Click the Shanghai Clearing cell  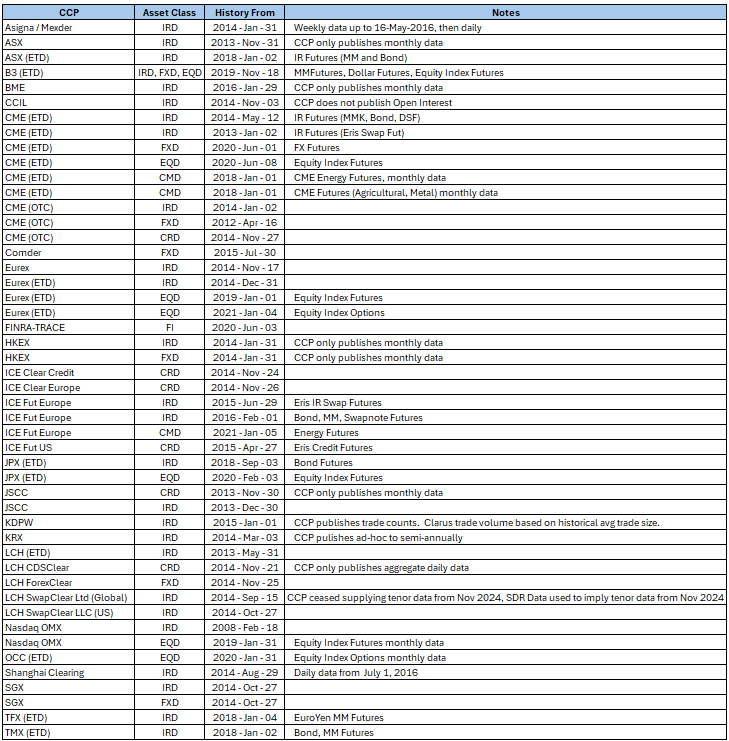pyautogui.click(x=69, y=673)
